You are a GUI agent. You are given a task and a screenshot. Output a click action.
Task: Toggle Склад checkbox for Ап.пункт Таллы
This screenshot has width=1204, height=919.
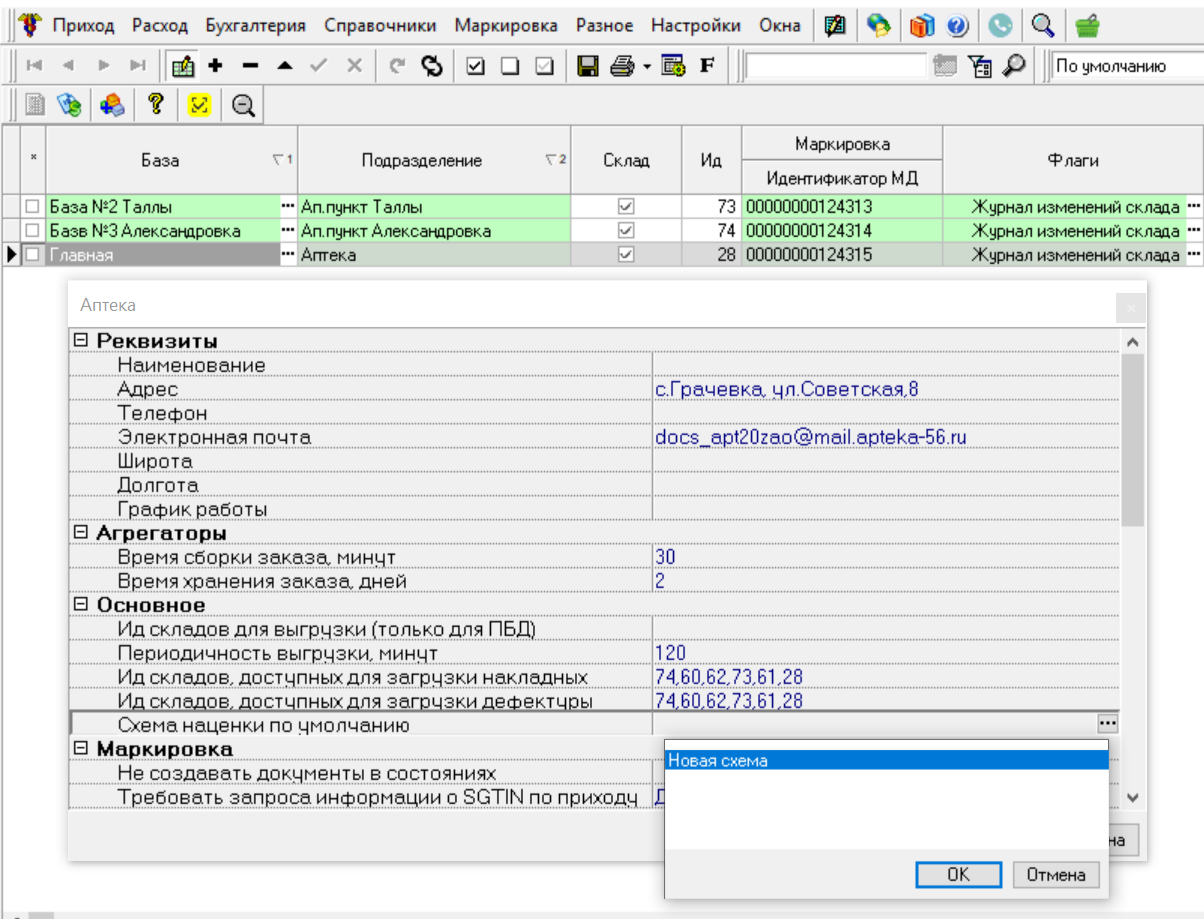pyautogui.click(x=626, y=206)
